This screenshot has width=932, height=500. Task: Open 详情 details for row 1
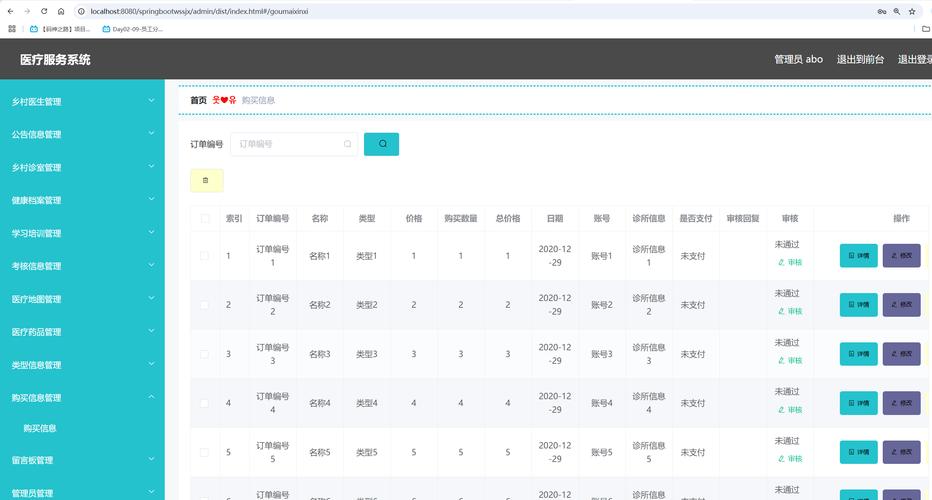[858, 256]
